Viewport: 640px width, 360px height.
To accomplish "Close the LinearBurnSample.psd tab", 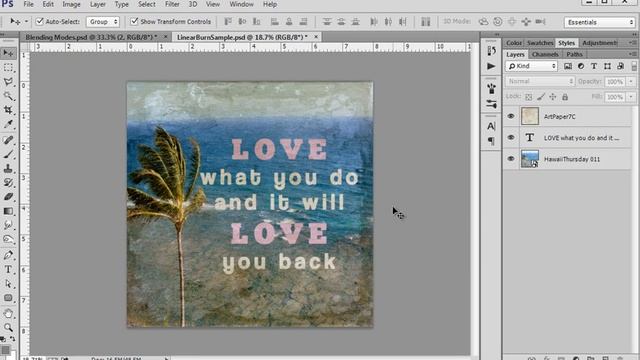I will tap(316, 37).
